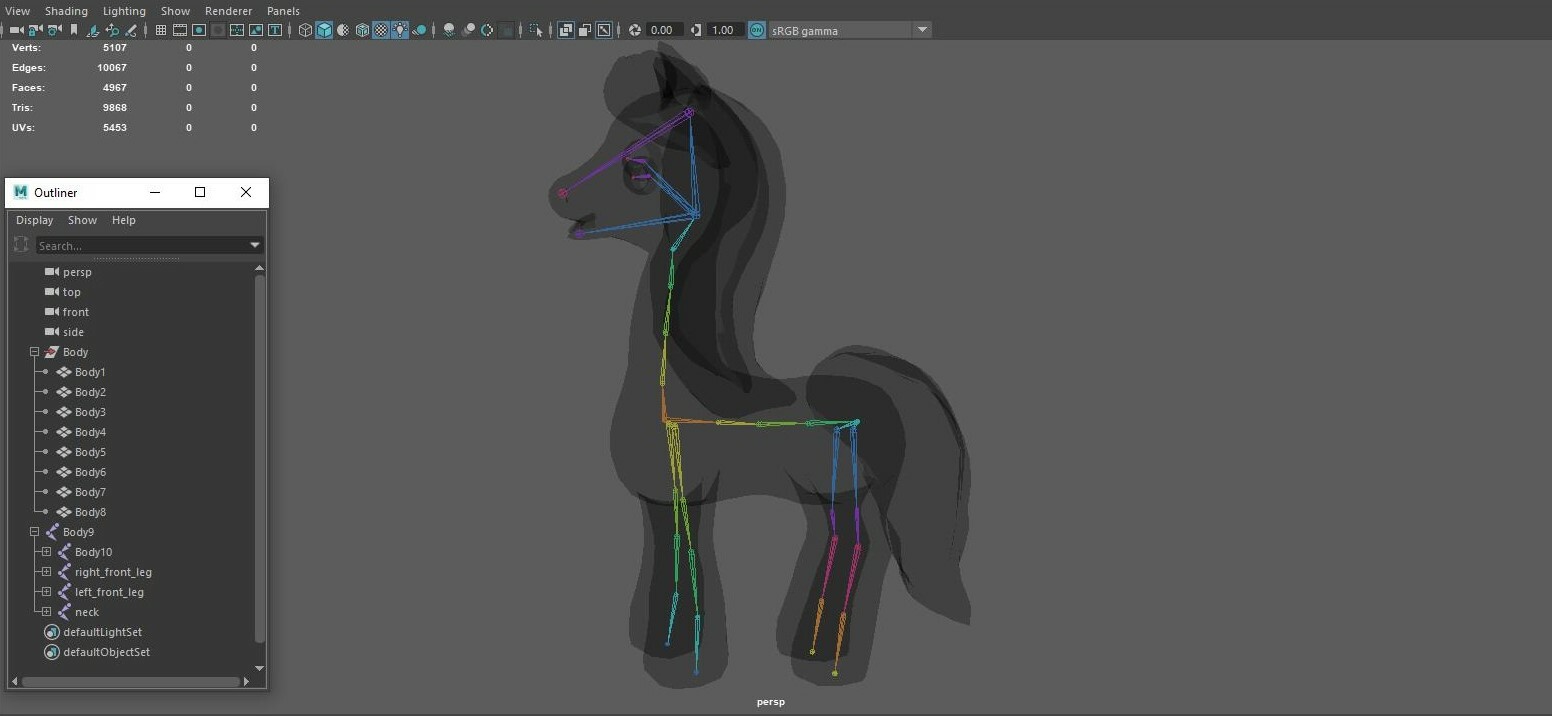Image resolution: width=1552 pixels, height=716 pixels.
Task: Enable X-Ray joints display
Action: (584, 30)
